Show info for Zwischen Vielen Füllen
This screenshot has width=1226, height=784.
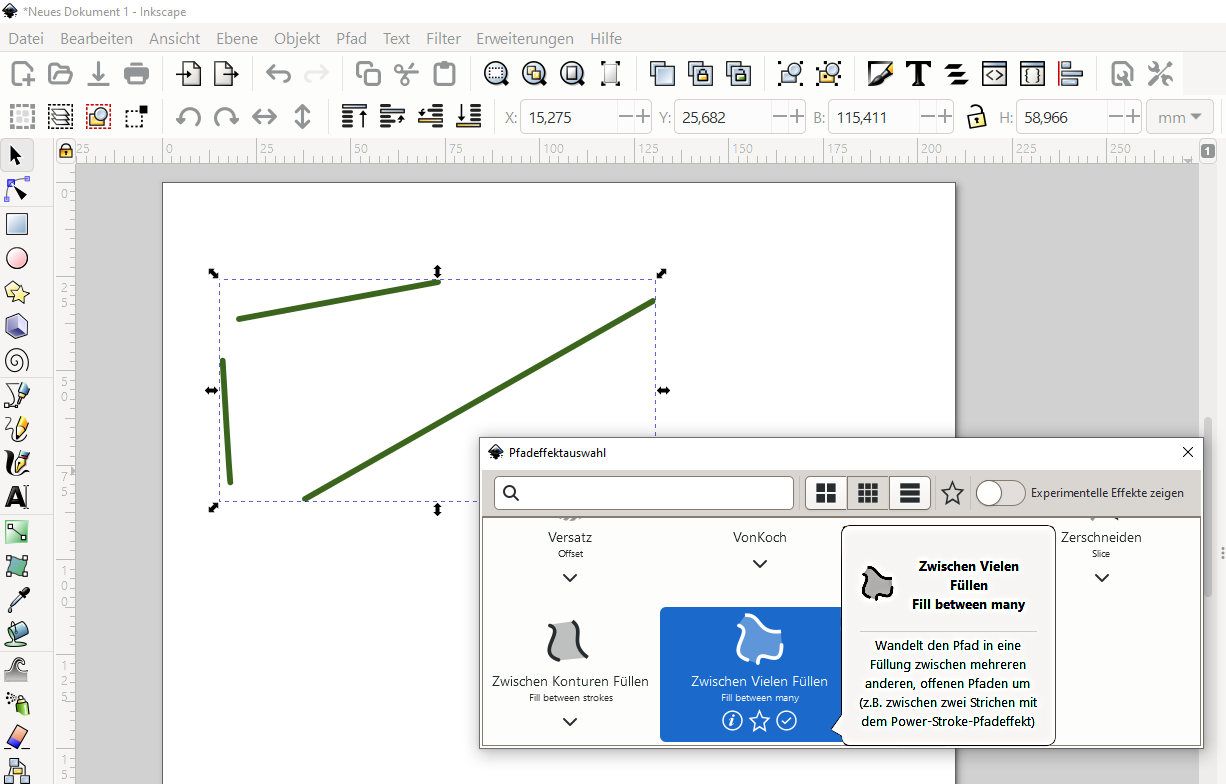point(732,721)
